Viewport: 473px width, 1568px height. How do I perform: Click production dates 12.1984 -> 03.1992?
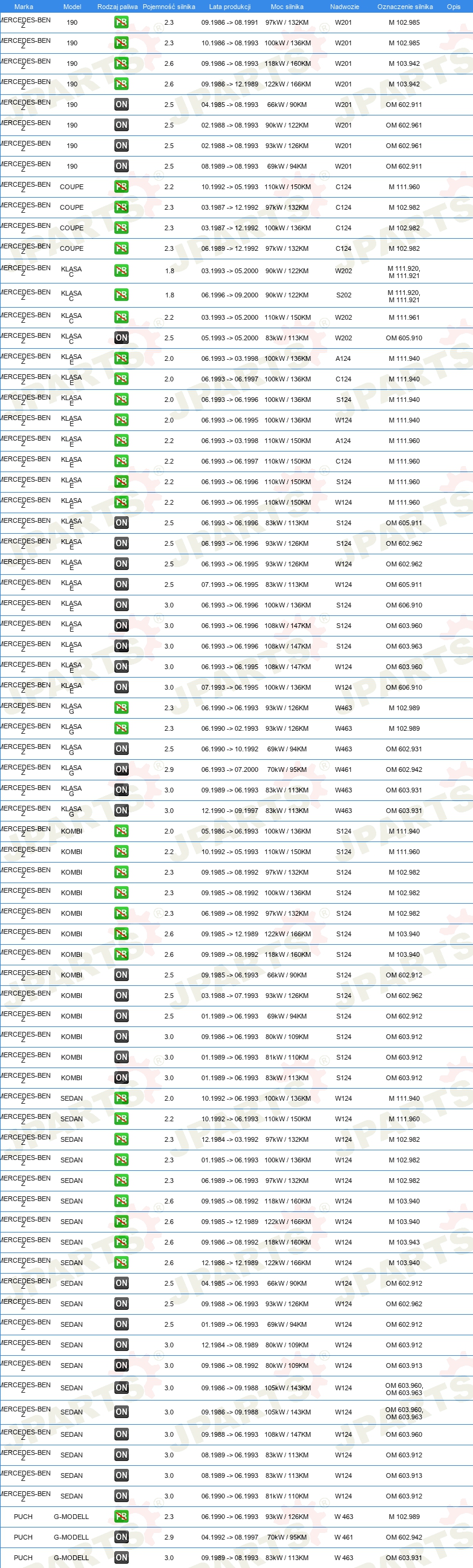[x=229, y=1139]
